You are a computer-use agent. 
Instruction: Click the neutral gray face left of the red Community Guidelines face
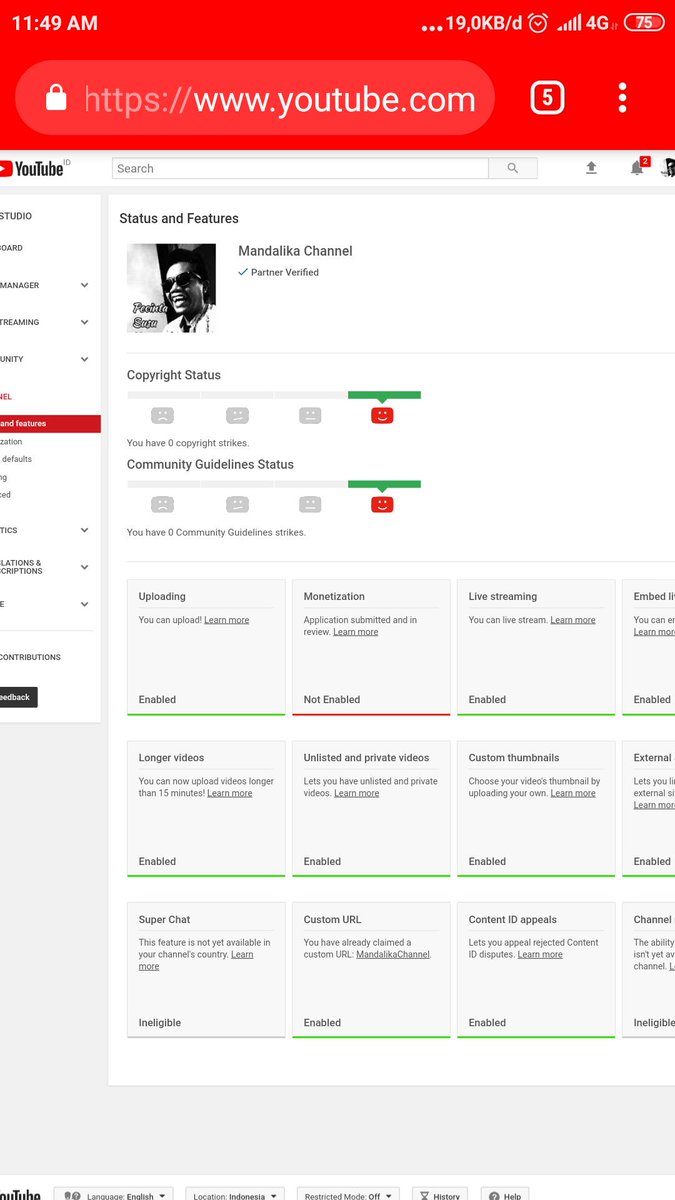click(310, 504)
